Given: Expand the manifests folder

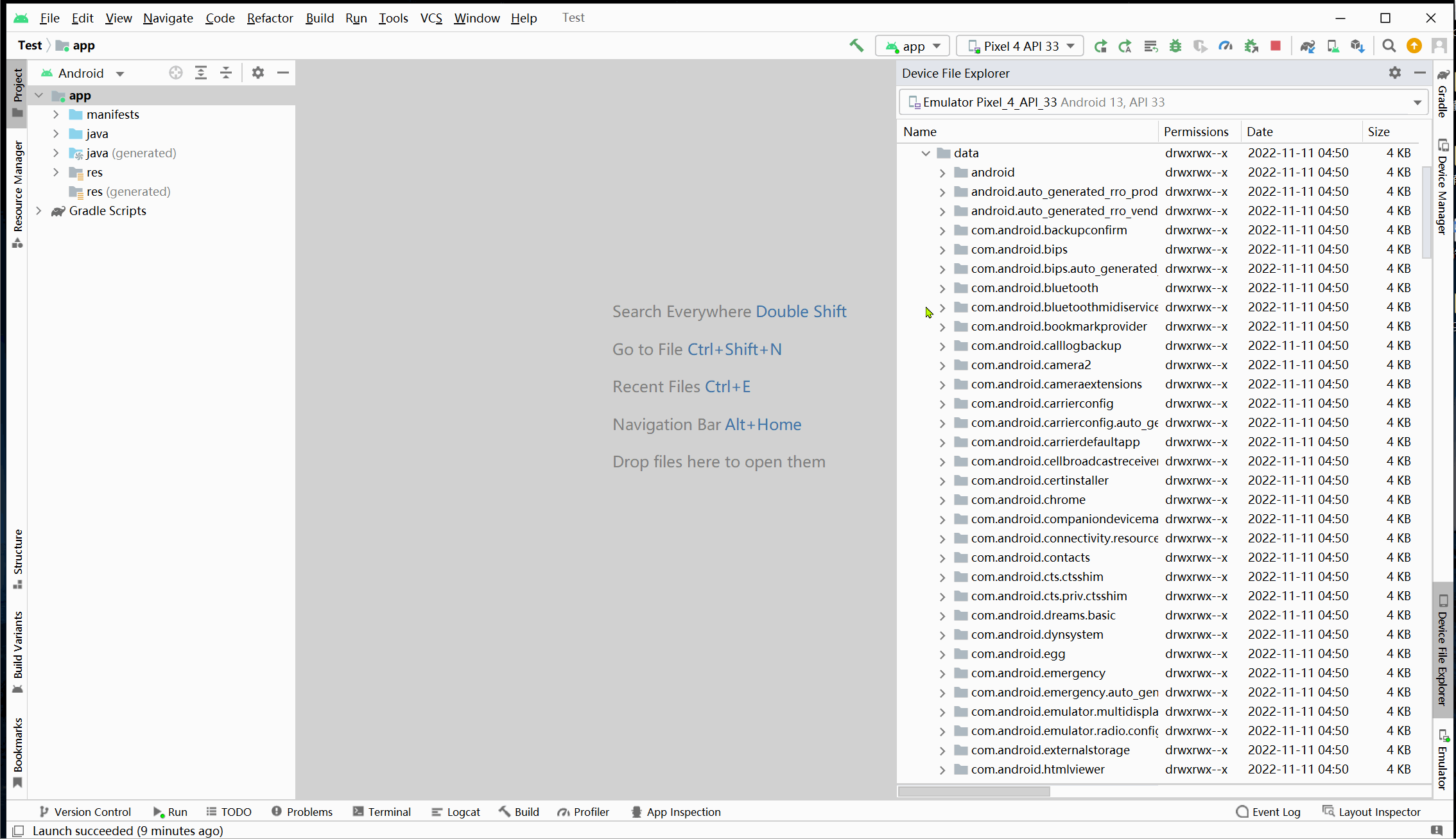Looking at the screenshot, I should [56, 115].
